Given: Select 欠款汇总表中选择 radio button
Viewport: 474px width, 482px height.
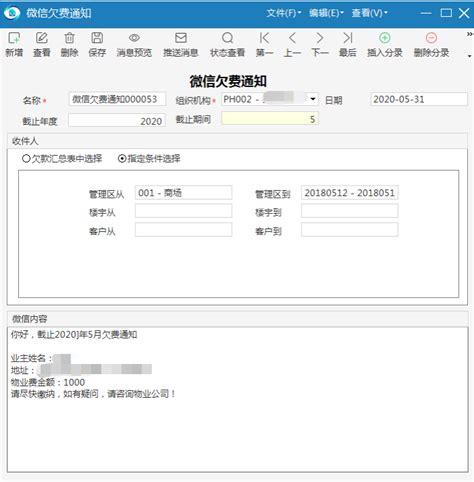Looking at the screenshot, I should [26, 159].
